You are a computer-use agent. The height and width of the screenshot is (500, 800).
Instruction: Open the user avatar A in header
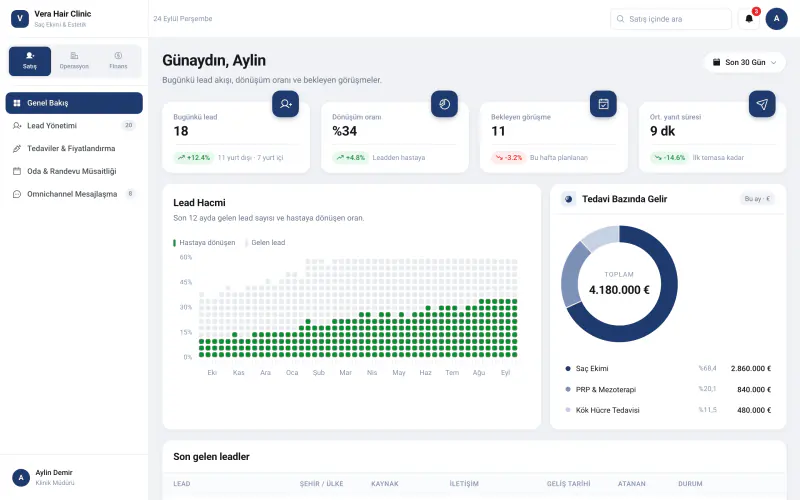point(777,19)
